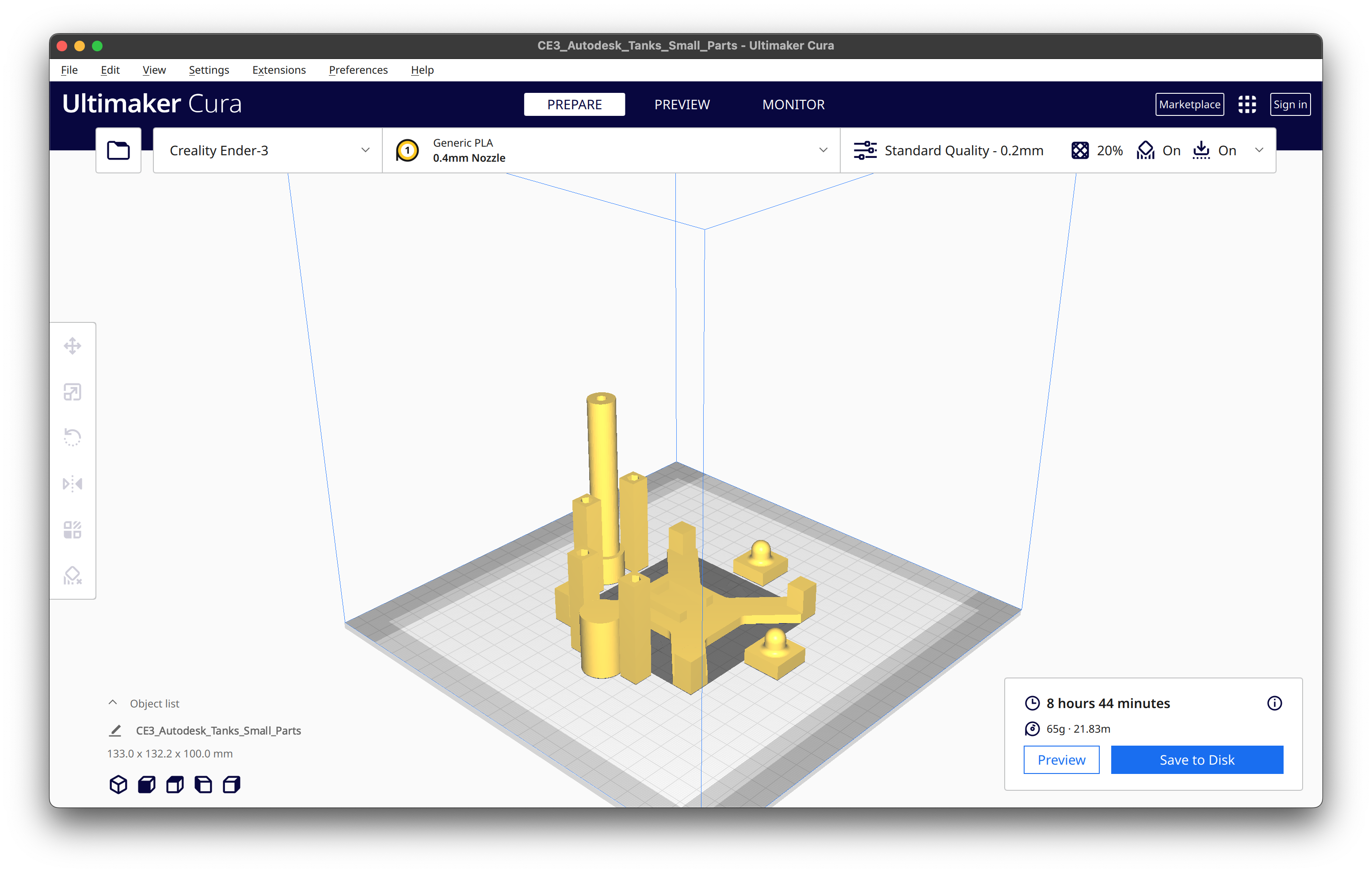Click the Open File folder icon

(x=118, y=150)
